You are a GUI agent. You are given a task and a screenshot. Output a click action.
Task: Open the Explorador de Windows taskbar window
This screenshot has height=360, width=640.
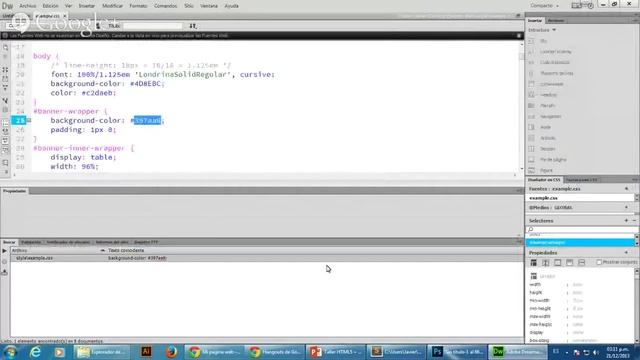(x=102, y=352)
